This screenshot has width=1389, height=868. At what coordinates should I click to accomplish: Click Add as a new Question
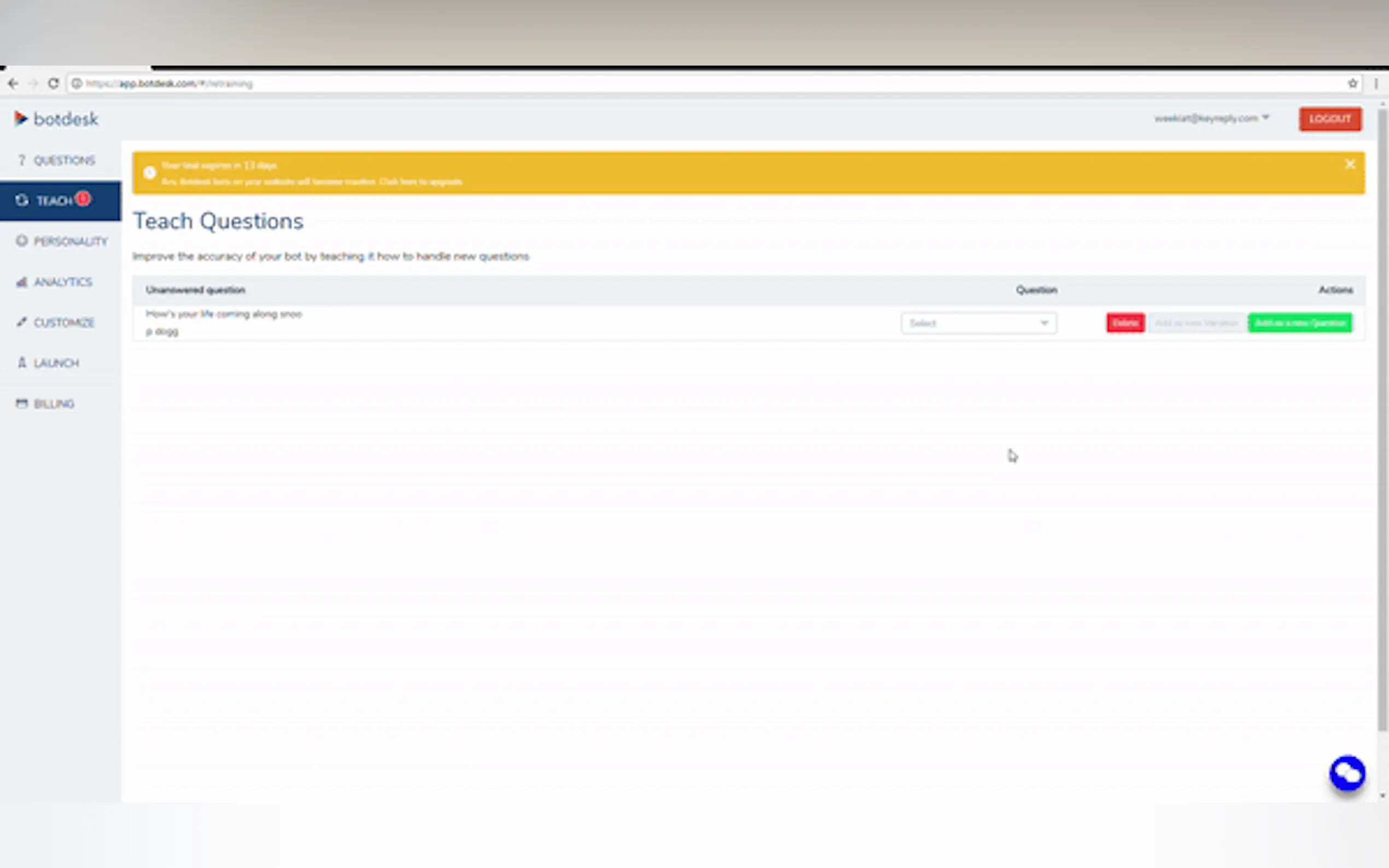coord(1299,323)
